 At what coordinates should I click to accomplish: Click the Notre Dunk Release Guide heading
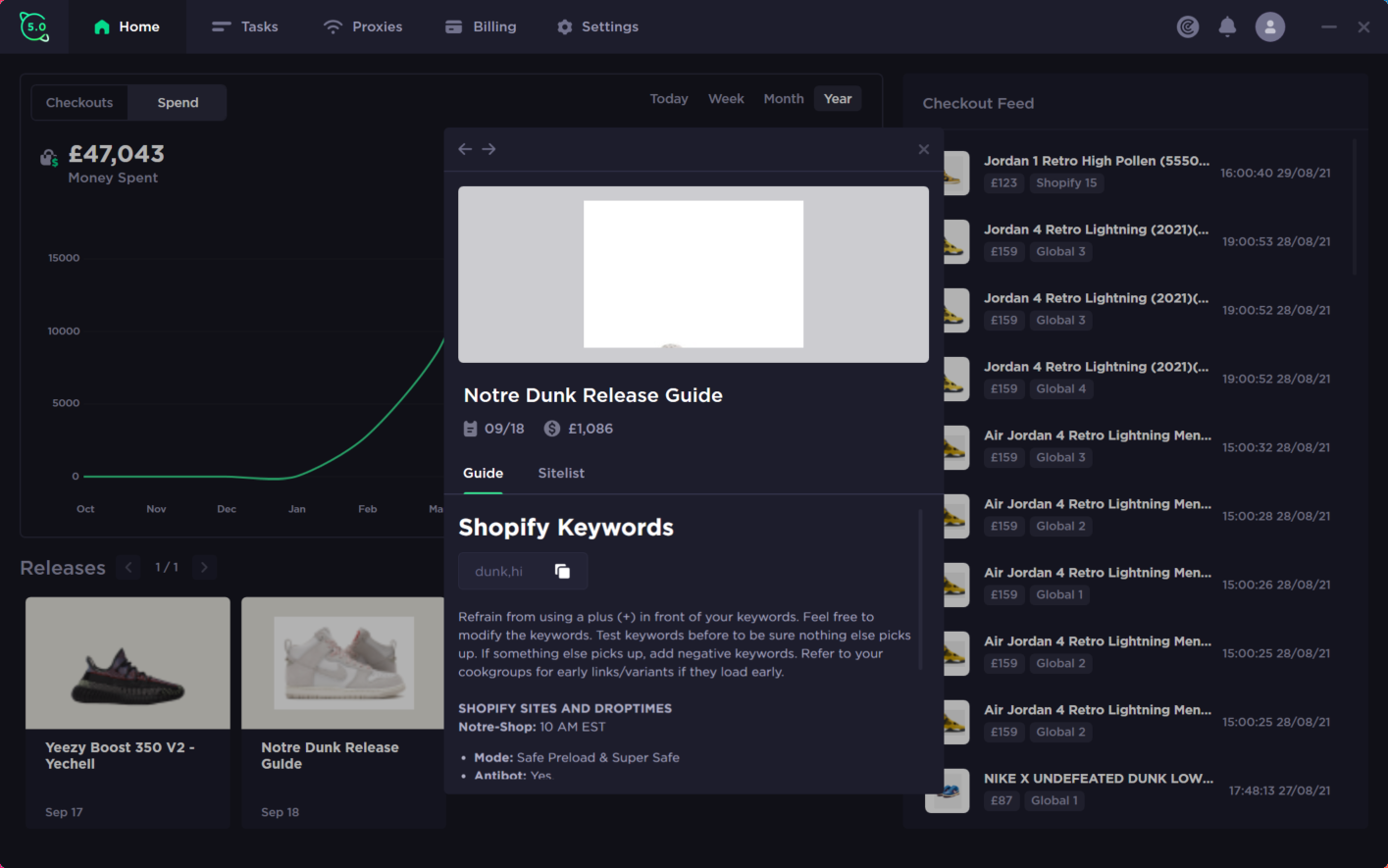pyautogui.click(x=592, y=395)
